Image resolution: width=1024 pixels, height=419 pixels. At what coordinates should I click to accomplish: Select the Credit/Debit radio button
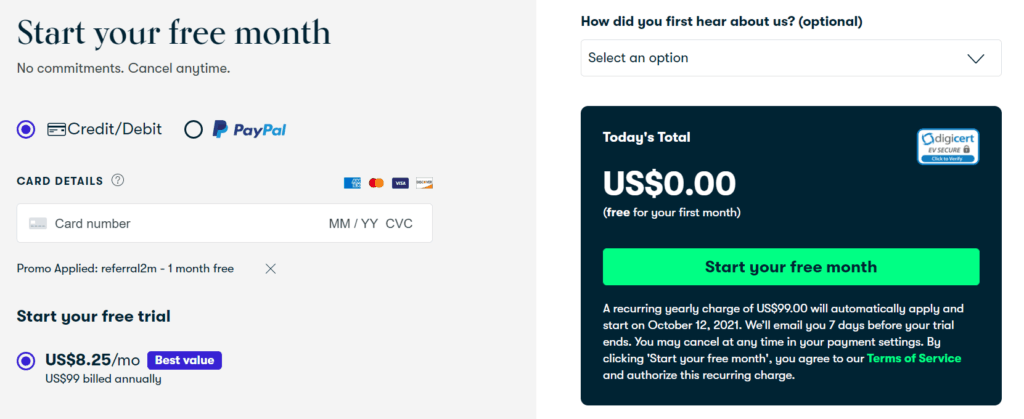(x=26, y=129)
